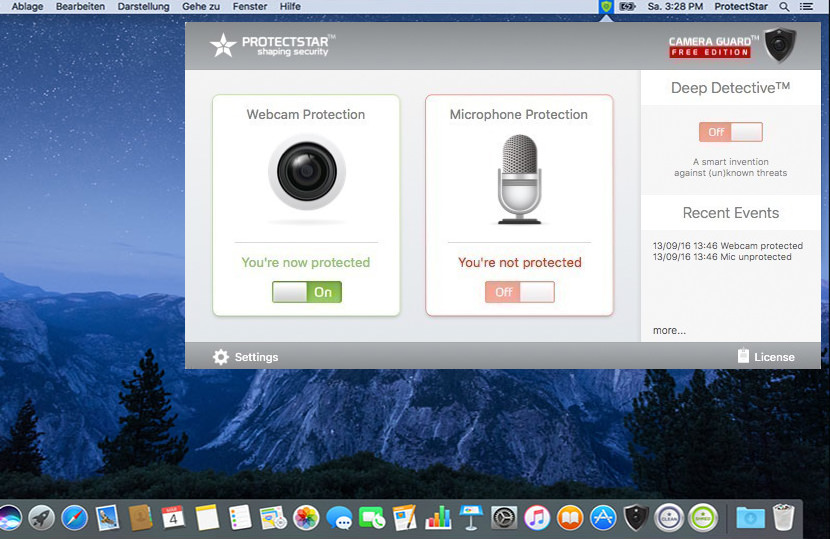This screenshot has width=830, height=539.
Task: Open the green Shred app in the Dock
Action: pyautogui.click(x=702, y=518)
